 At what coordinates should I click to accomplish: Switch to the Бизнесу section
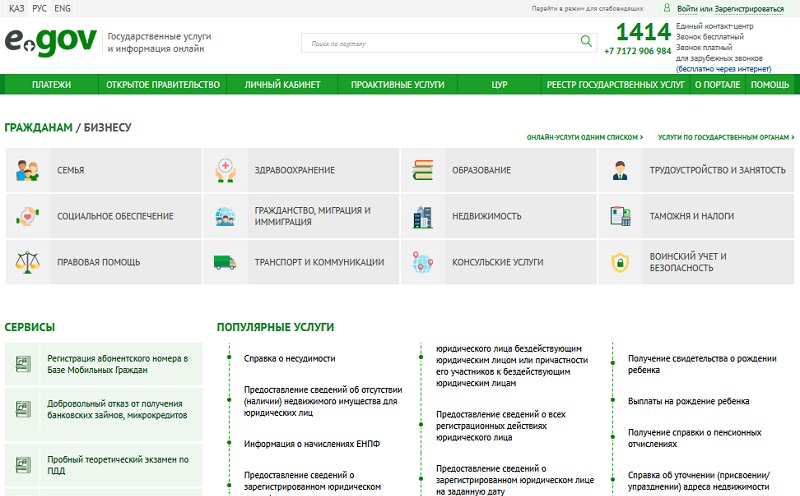point(108,128)
